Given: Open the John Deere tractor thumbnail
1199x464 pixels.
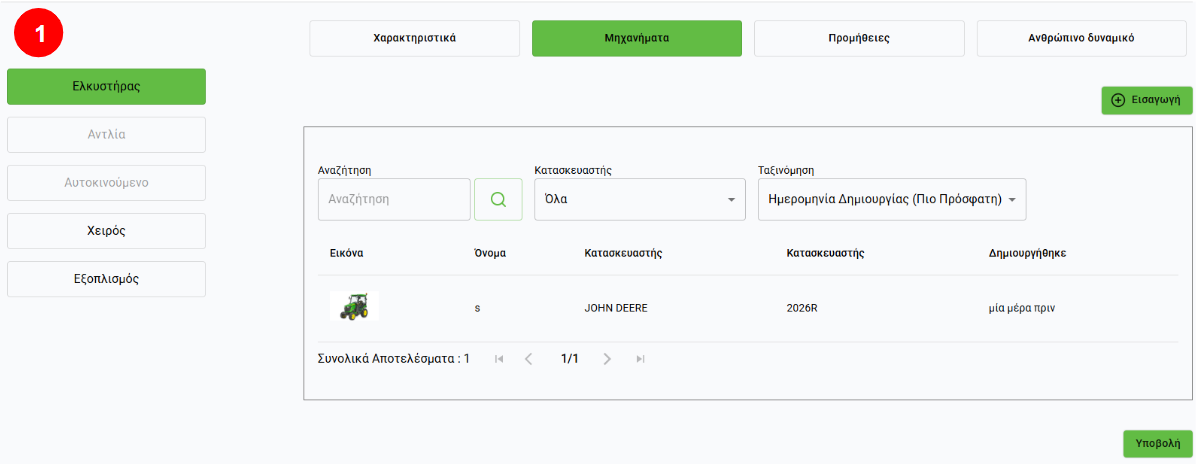Looking at the screenshot, I should (x=354, y=307).
